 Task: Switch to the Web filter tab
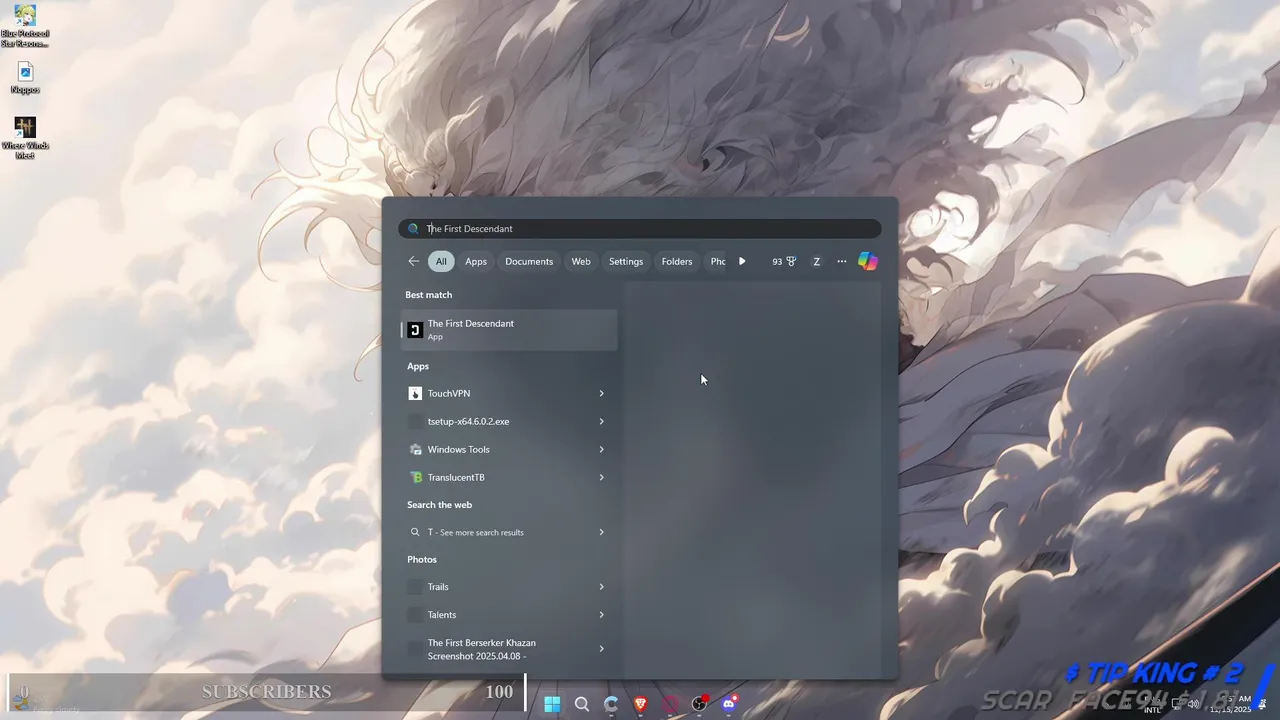[581, 261]
